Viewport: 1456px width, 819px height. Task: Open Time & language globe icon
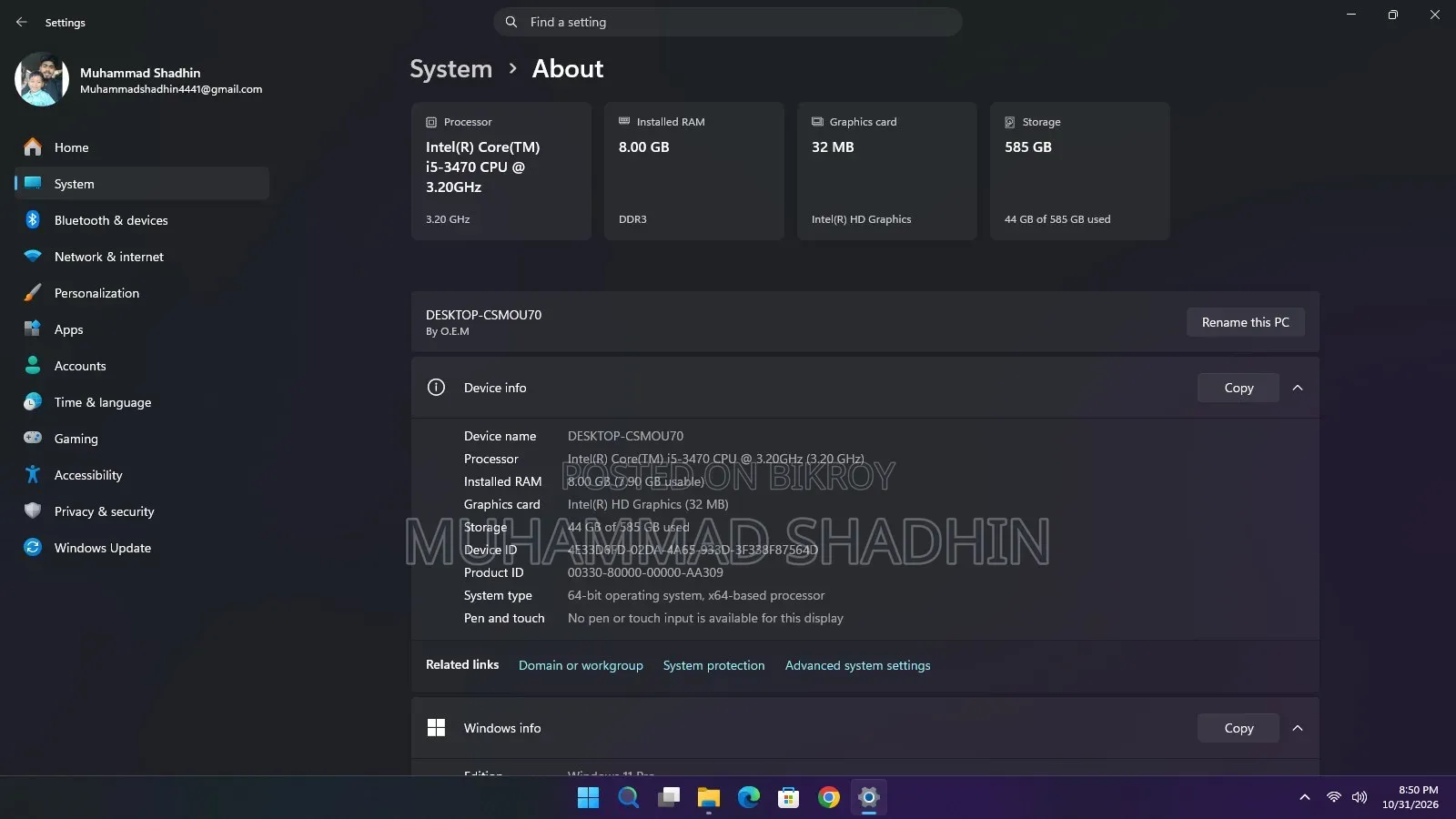[33, 402]
